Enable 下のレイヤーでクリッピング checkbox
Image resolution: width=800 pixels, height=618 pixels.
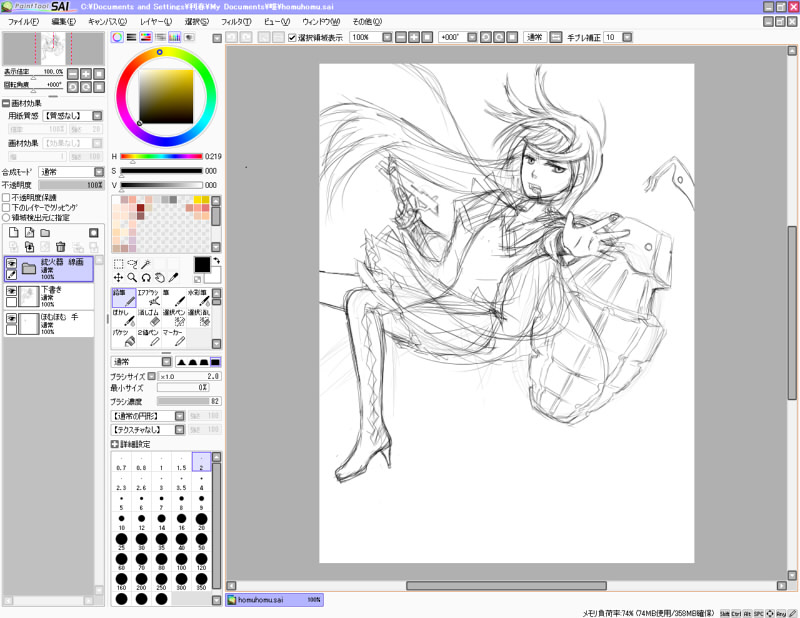[x=6, y=207]
